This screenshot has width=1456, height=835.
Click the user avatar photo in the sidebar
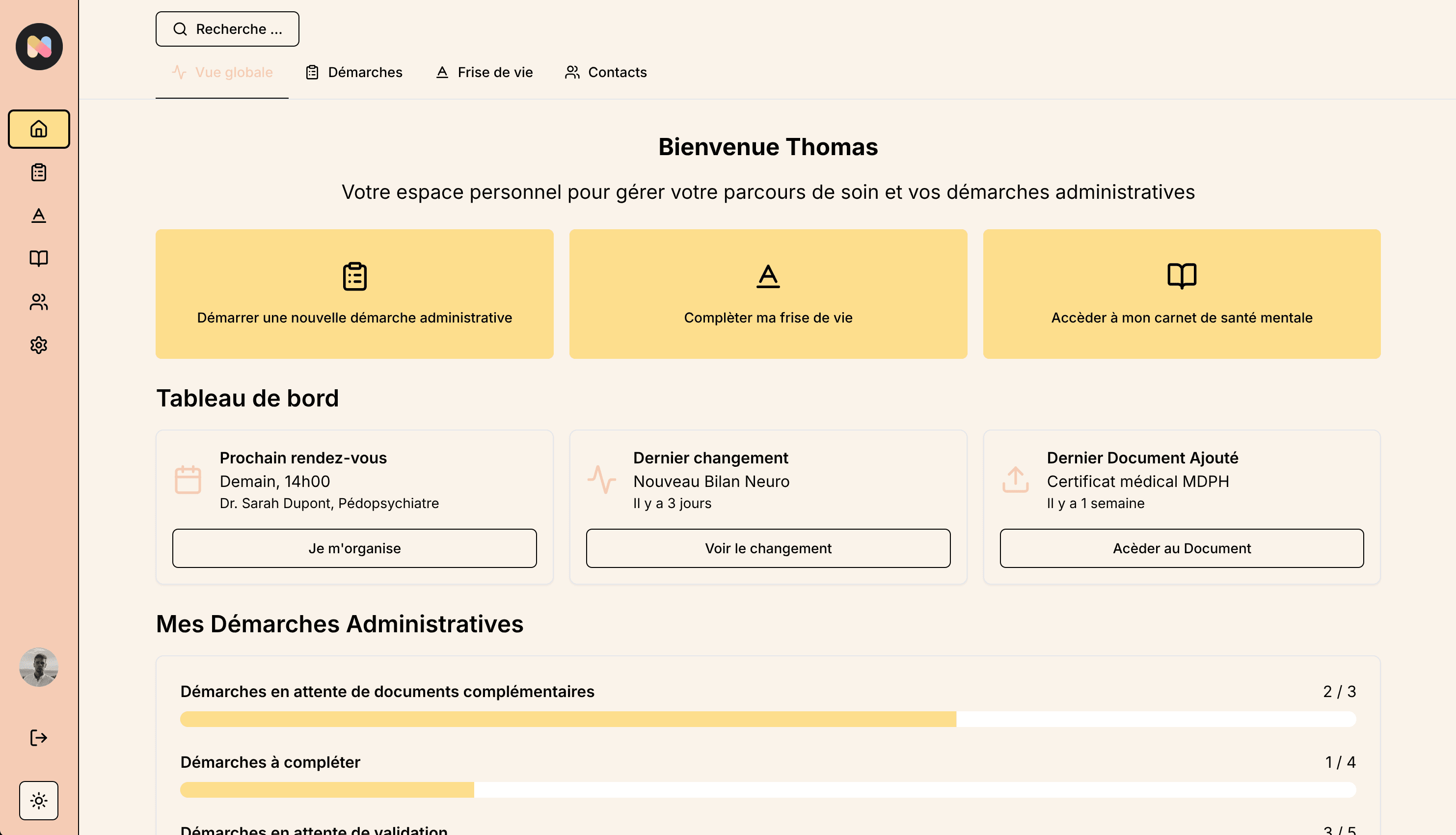point(39,667)
